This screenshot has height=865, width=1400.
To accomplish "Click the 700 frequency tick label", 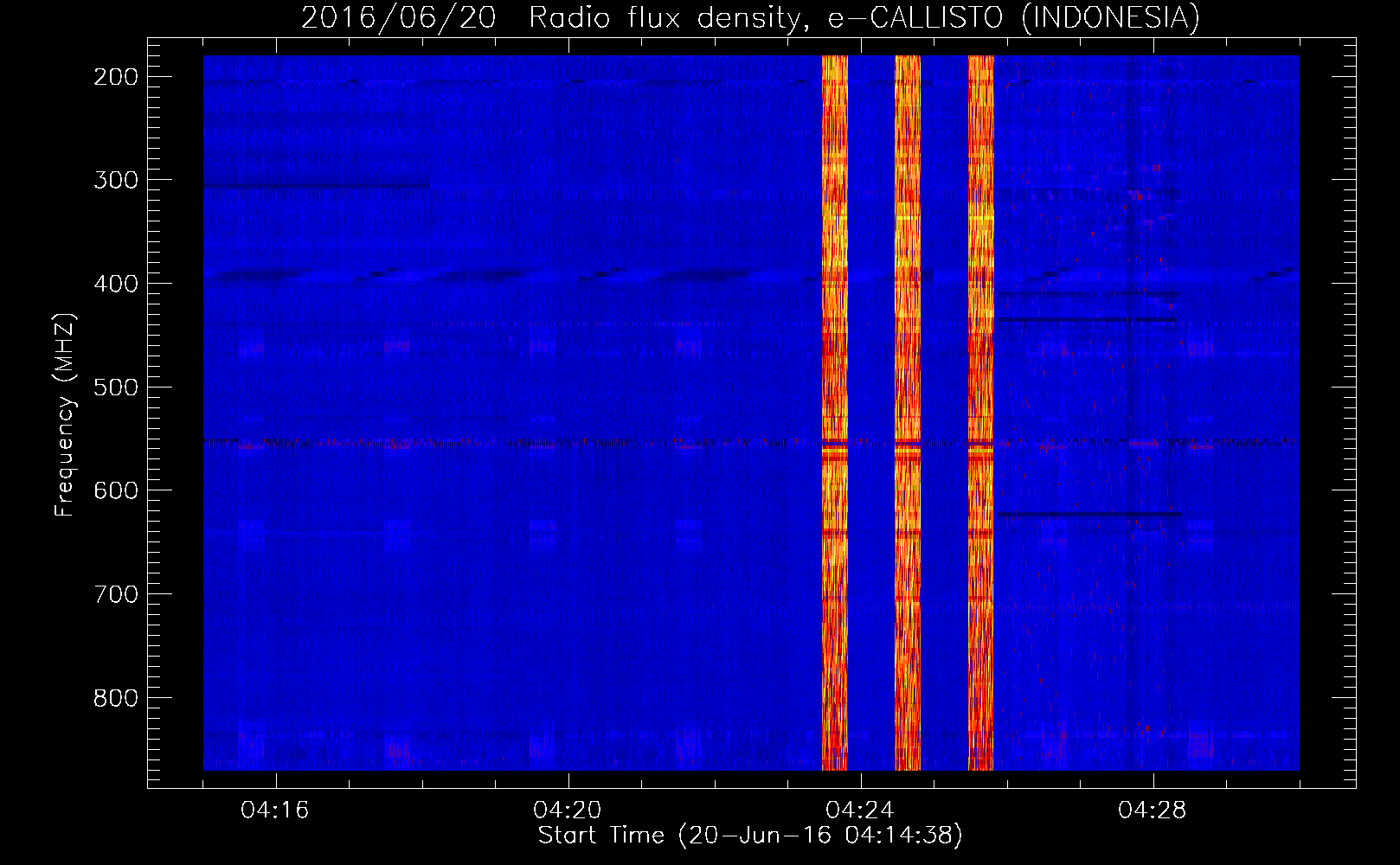I will pyautogui.click(x=116, y=594).
